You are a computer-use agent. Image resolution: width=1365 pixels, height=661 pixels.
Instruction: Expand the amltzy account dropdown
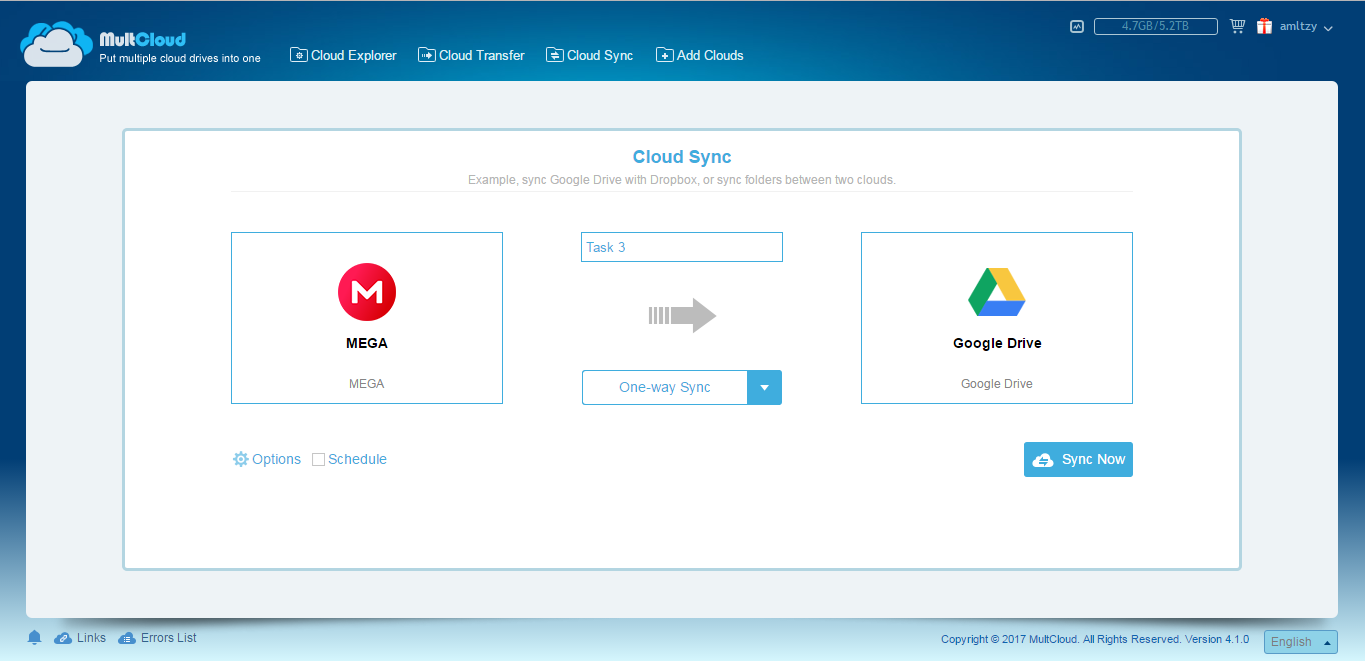(x=1306, y=27)
